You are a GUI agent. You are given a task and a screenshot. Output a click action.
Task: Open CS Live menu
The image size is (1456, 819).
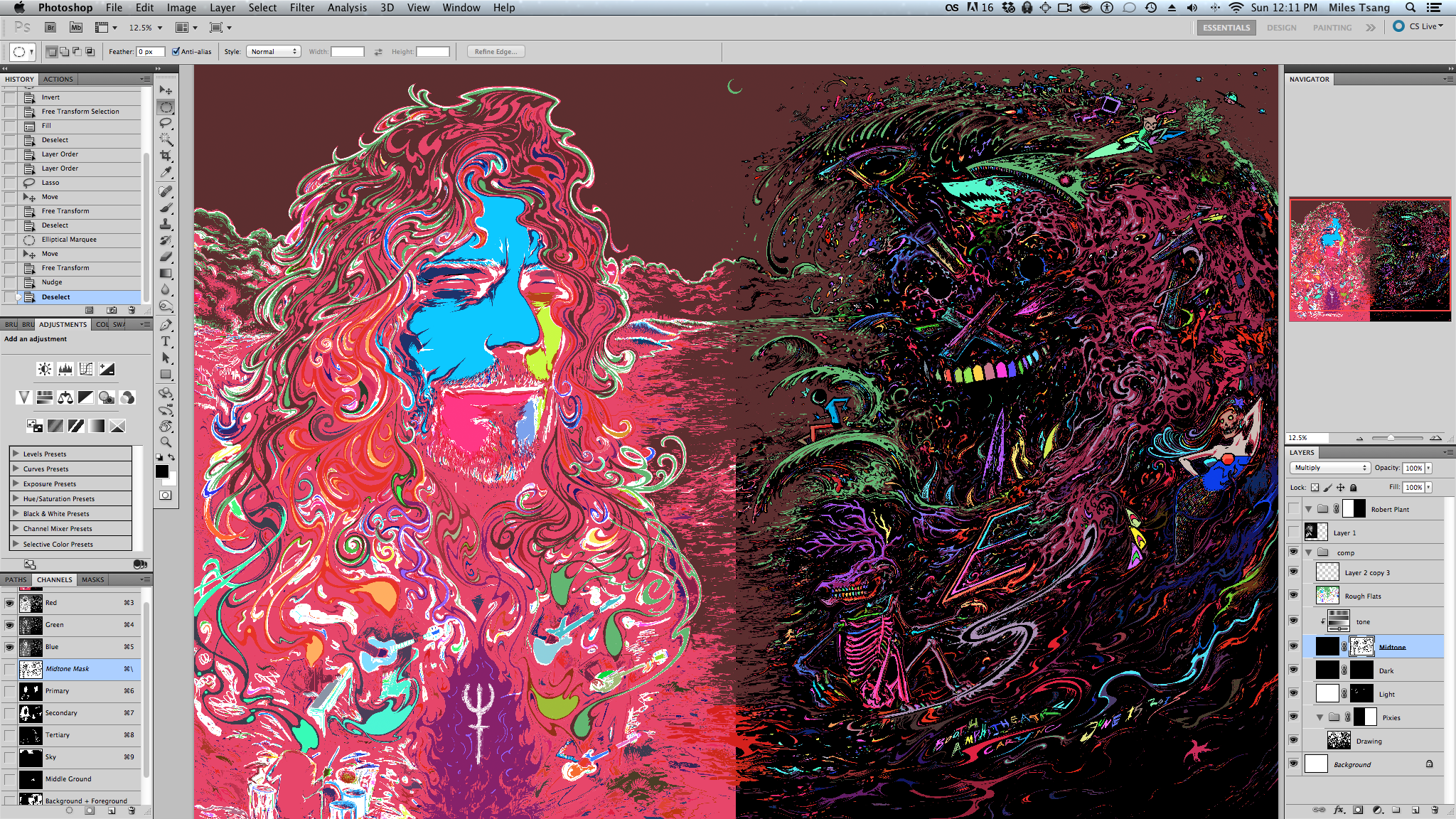pos(1418,26)
